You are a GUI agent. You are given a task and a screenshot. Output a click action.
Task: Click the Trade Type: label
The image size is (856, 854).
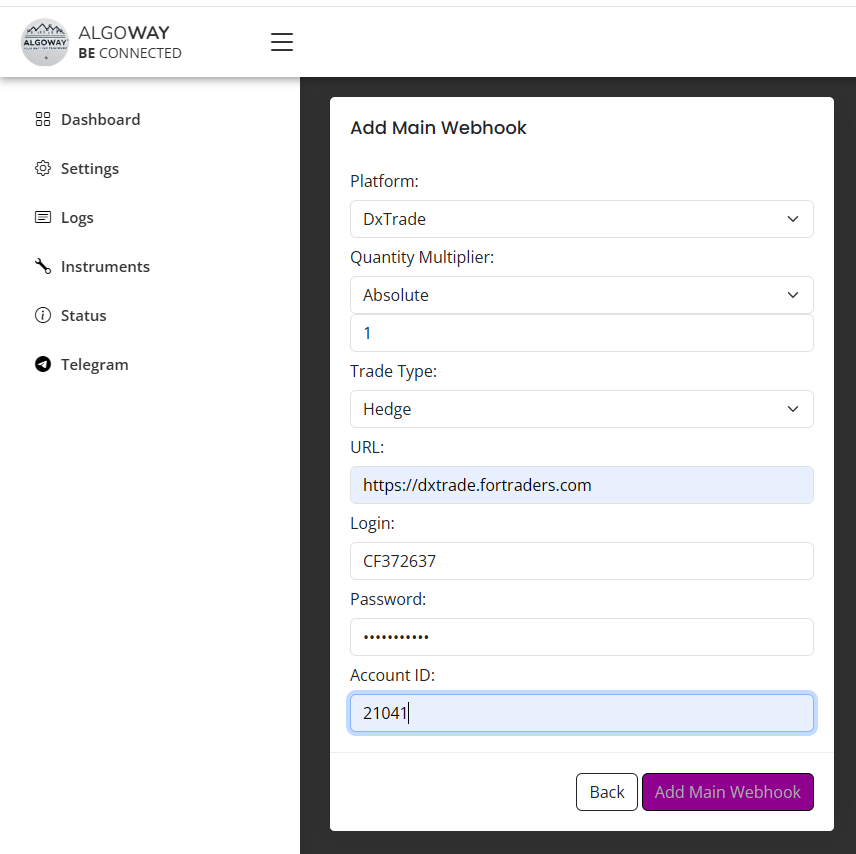coord(394,371)
